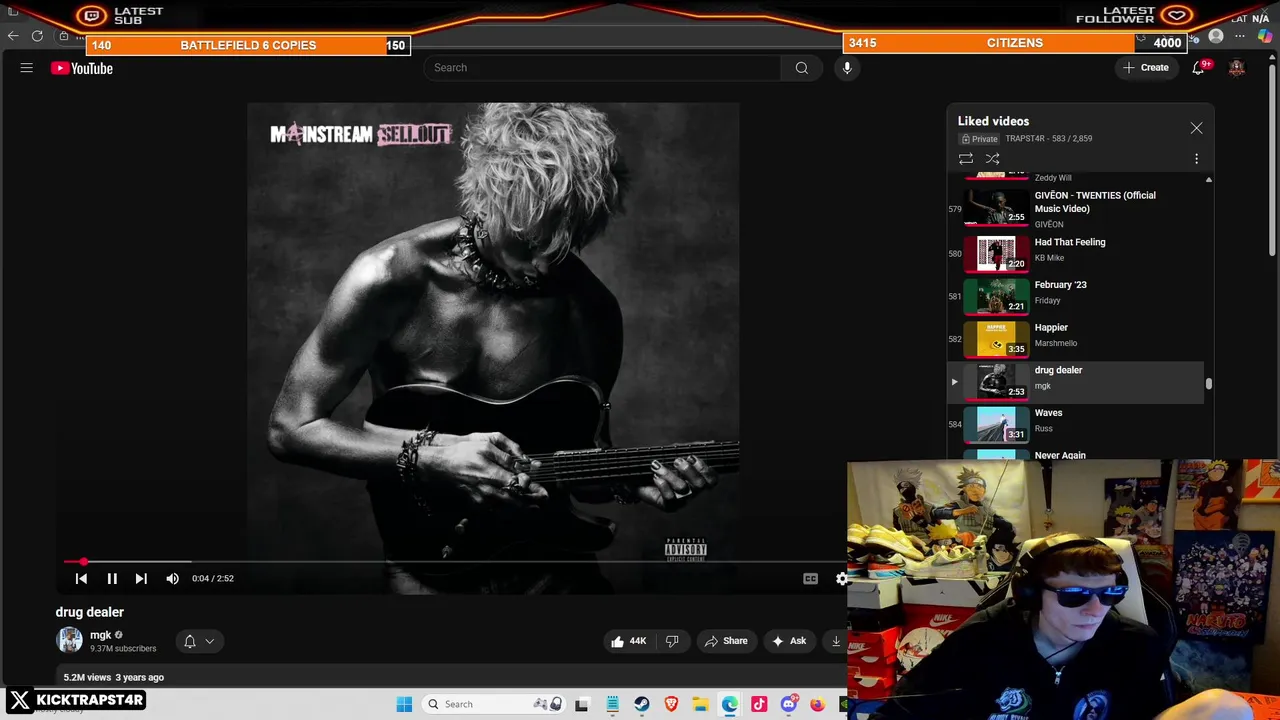This screenshot has height=720, width=1280.
Task: Play February '23 by Fridayy
Action: point(1075,296)
